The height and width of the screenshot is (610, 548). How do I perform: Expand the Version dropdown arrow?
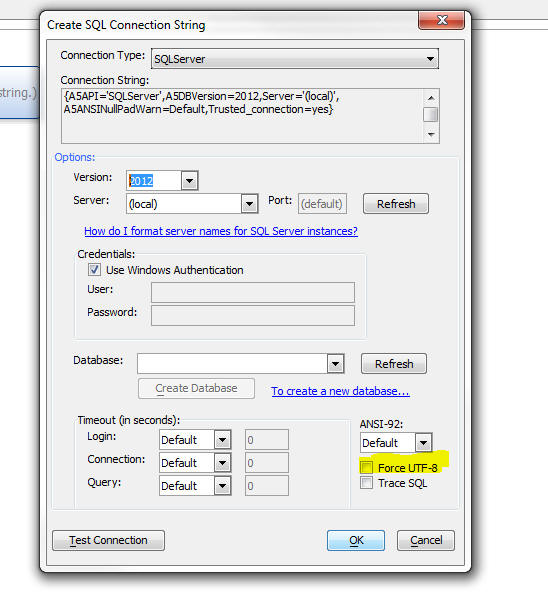coord(189,181)
